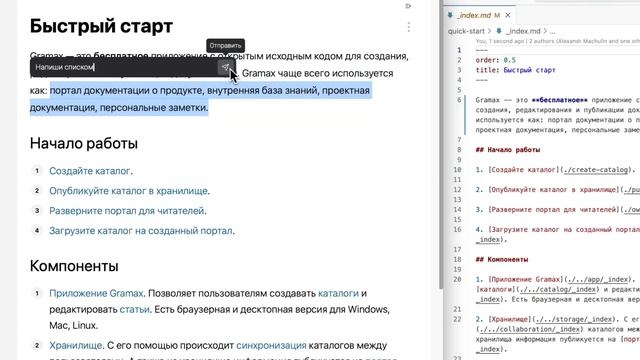Image resolution: width=640 pixels, height=360 pixels.
Task: Click the "Начало работы" heading
Action: point(84,144)
